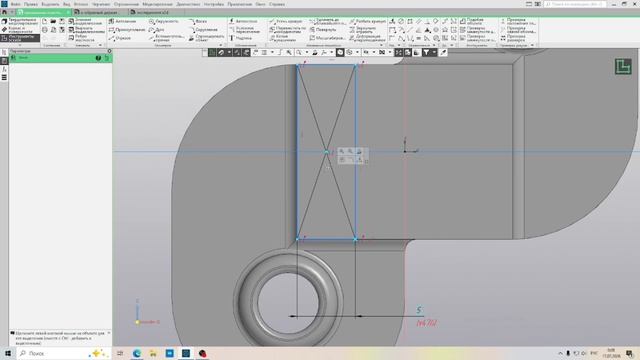Select Инструменты эскиза toolset
The width and height of the screenshot is (640, 360).
coord(20,38)
